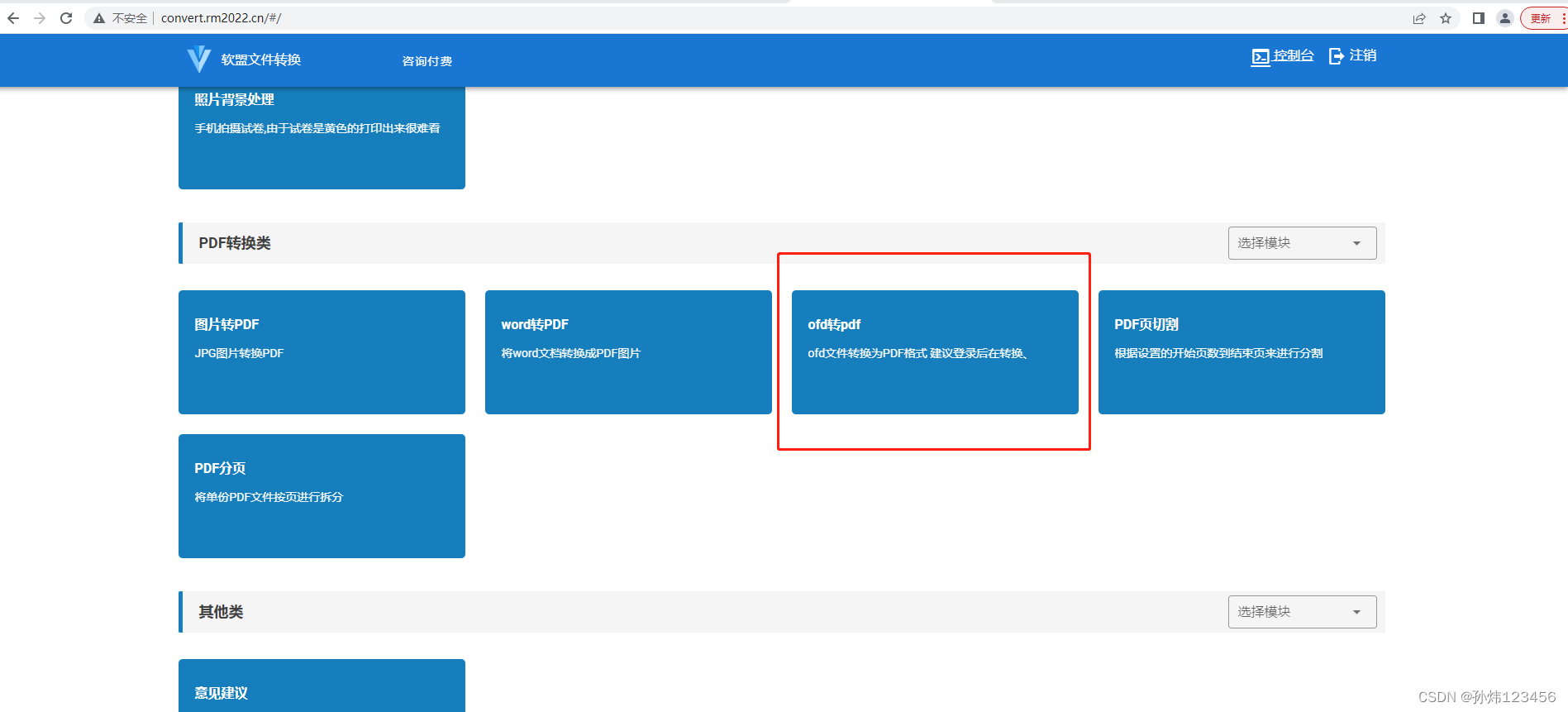Open the PDF分页 card

tap(322, 496)
